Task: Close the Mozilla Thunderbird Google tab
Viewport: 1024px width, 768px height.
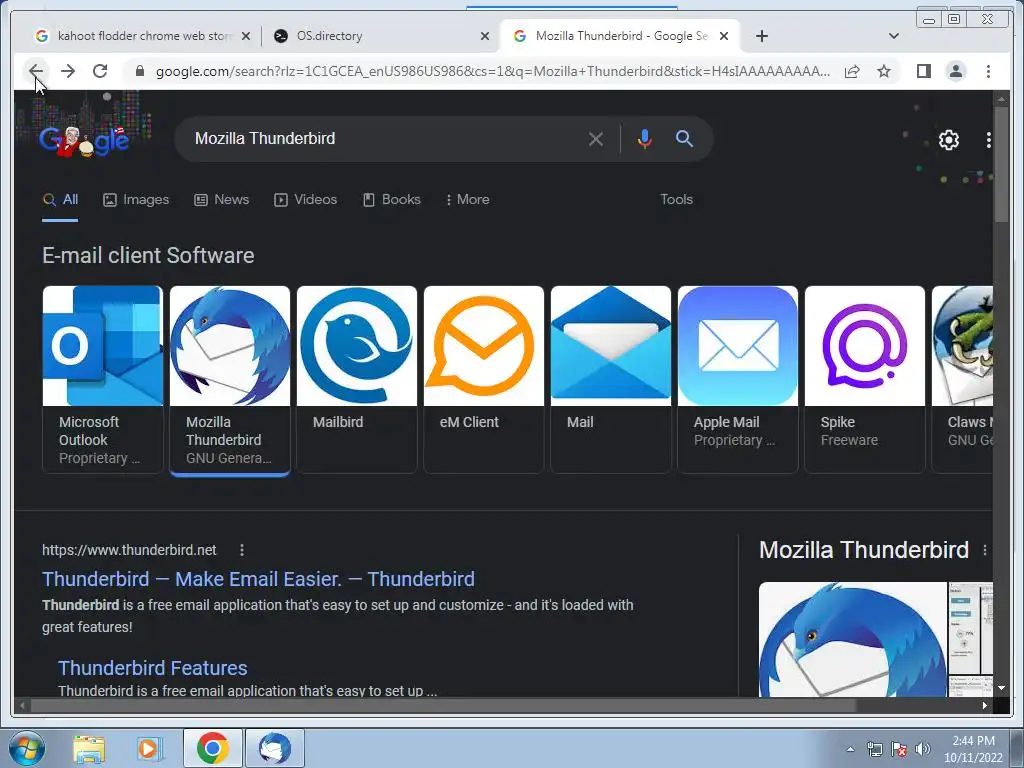Action: click(x=724, y=36)
